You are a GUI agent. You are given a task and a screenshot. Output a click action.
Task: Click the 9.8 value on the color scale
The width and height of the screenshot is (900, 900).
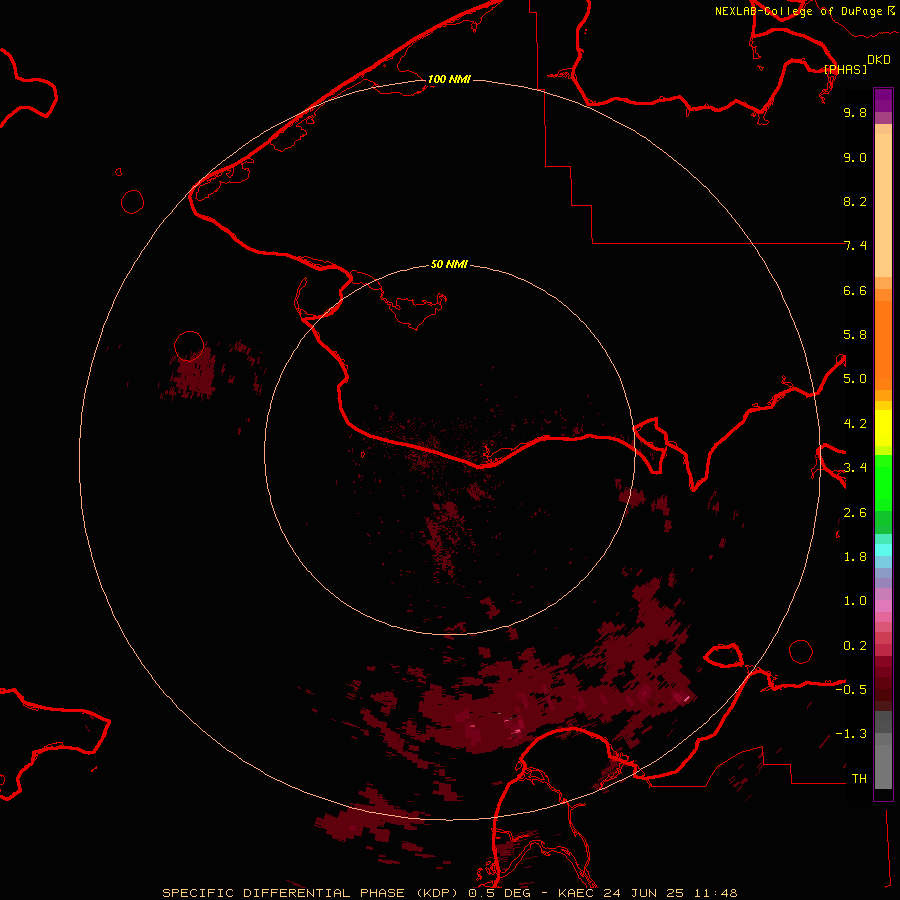(855, 112)
